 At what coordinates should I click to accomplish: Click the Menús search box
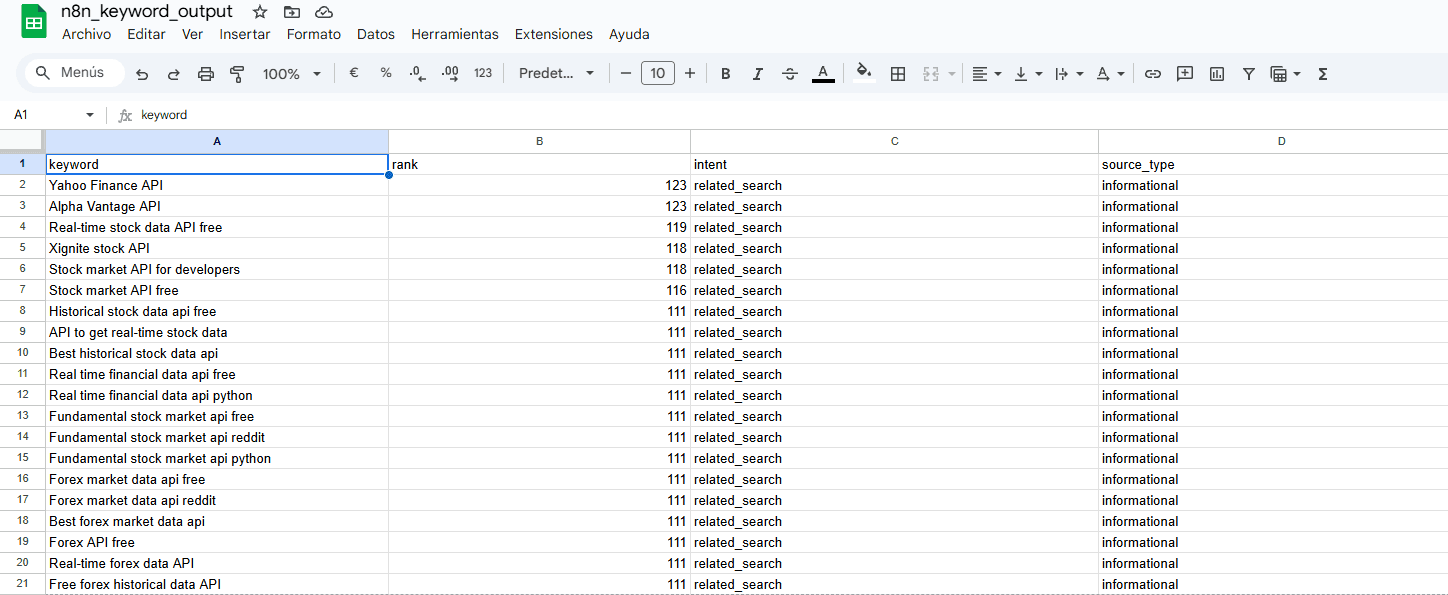tap(74, 73)
